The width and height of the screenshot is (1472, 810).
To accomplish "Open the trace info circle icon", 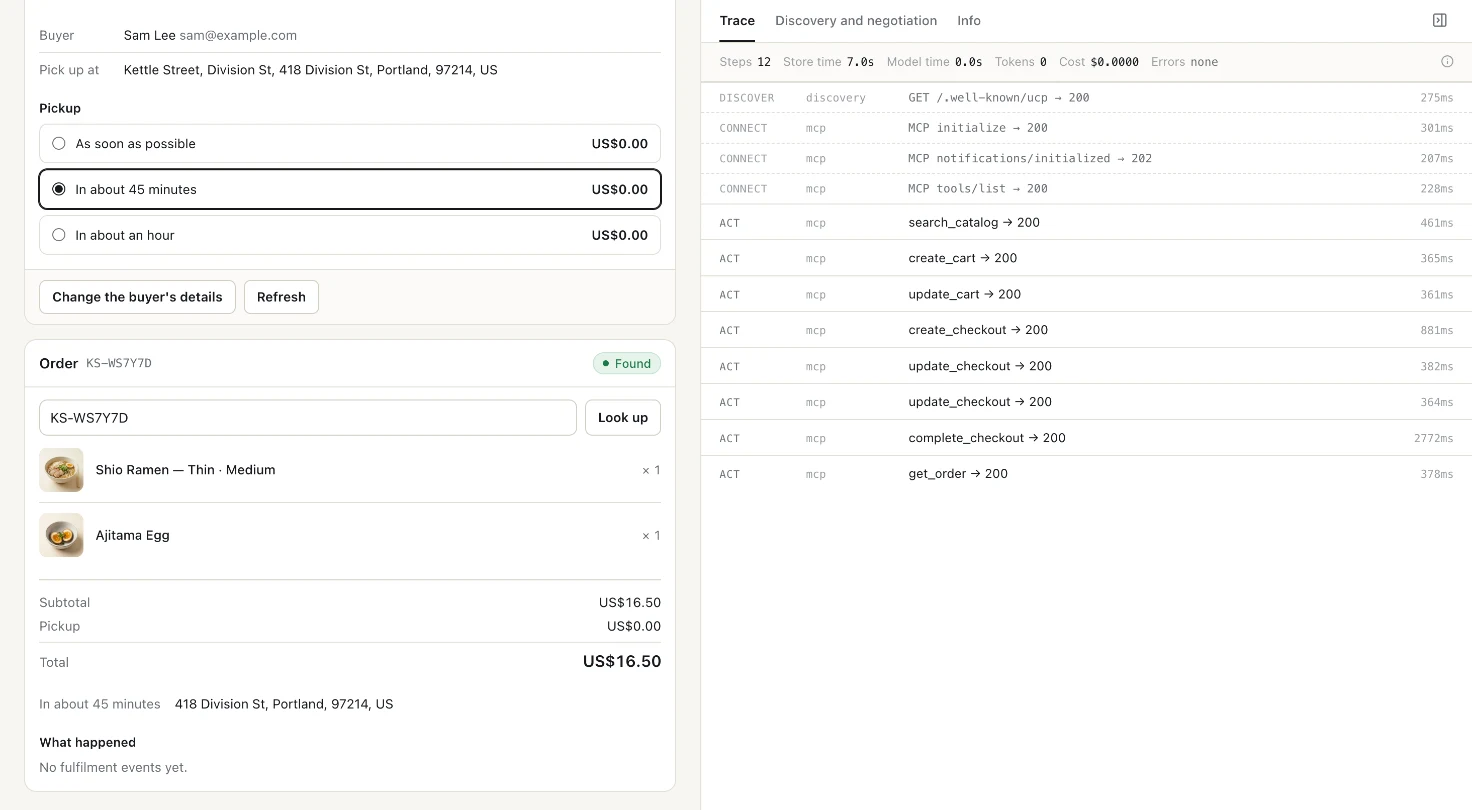I will point(1447,62).
